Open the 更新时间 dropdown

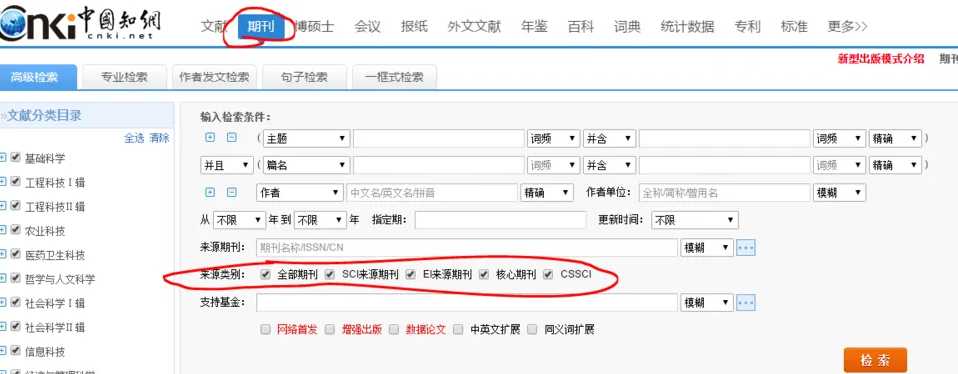point(695,220)
